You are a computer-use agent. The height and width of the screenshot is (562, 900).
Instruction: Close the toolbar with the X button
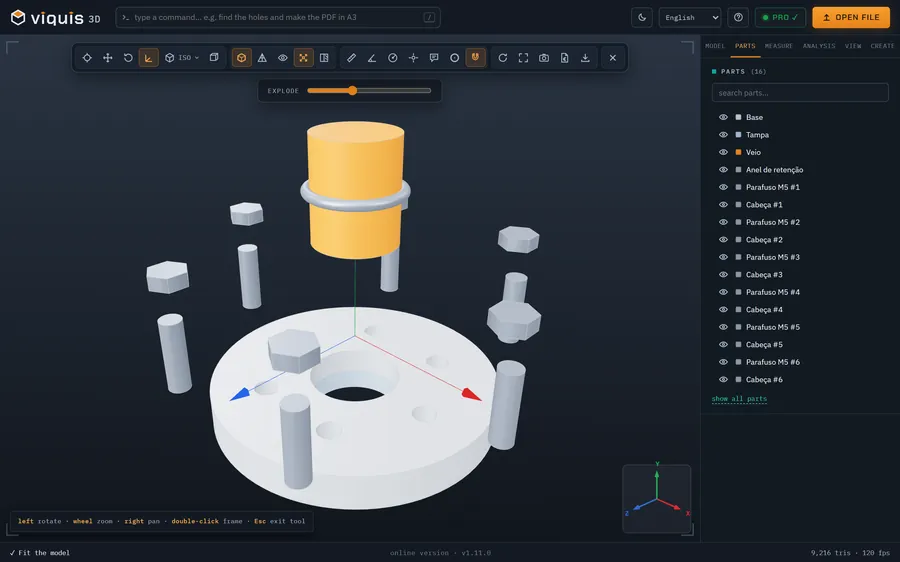613,58
